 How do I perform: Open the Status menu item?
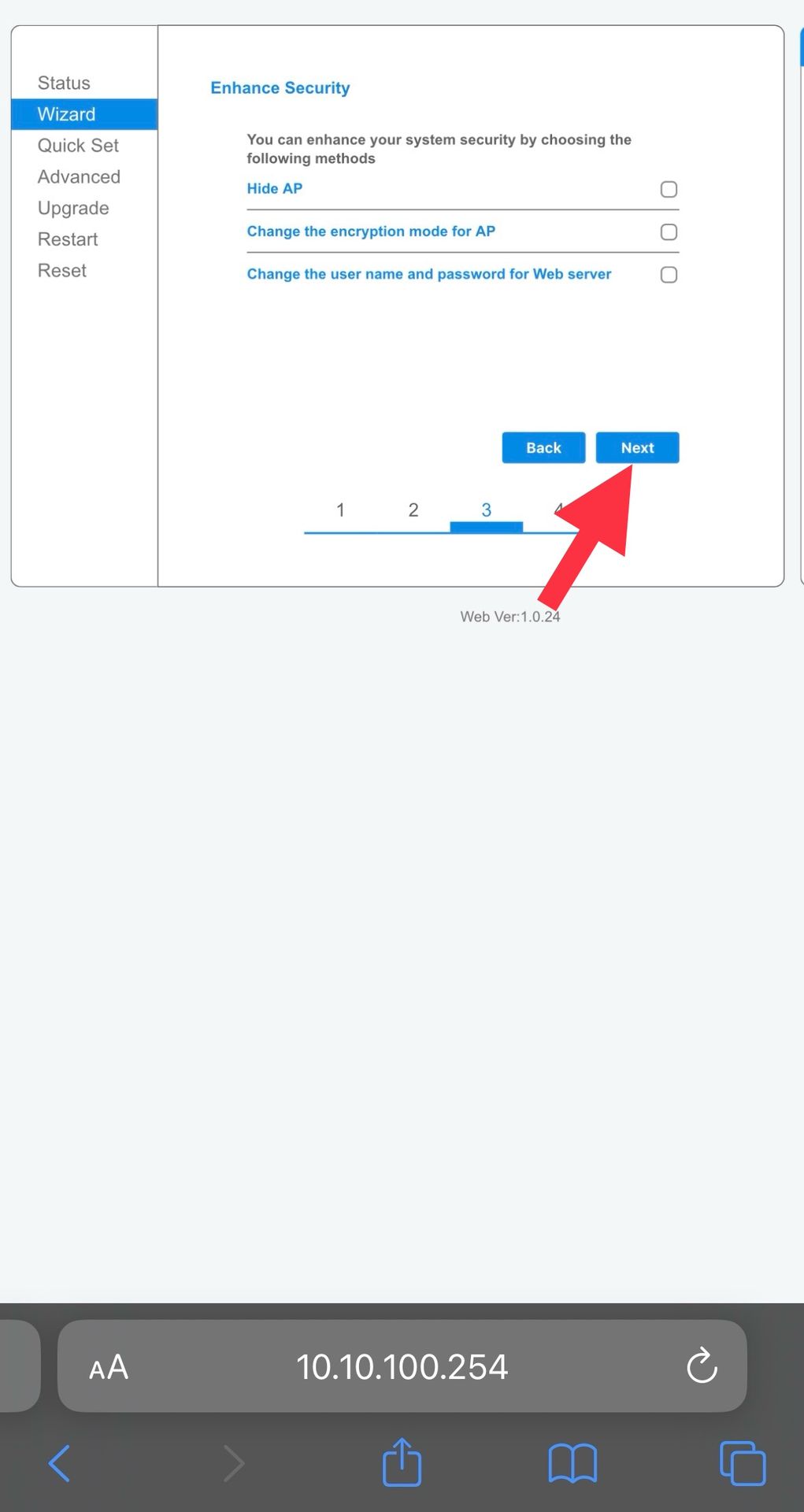(x=64, y=83)
